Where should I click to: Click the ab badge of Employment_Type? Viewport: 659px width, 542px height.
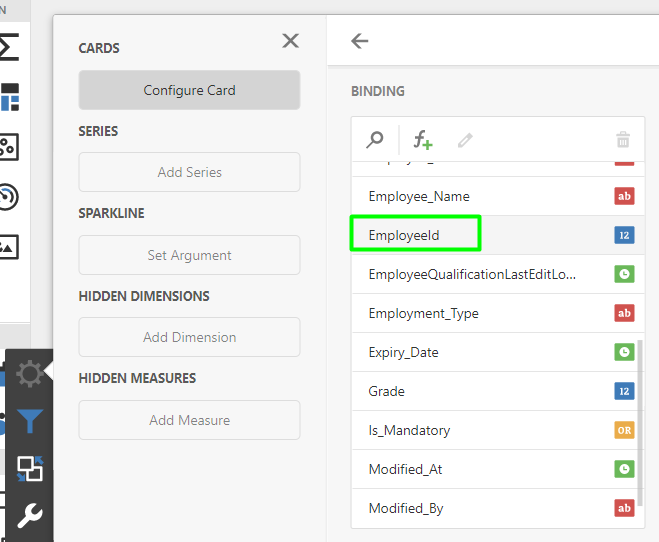pos(624,313)
